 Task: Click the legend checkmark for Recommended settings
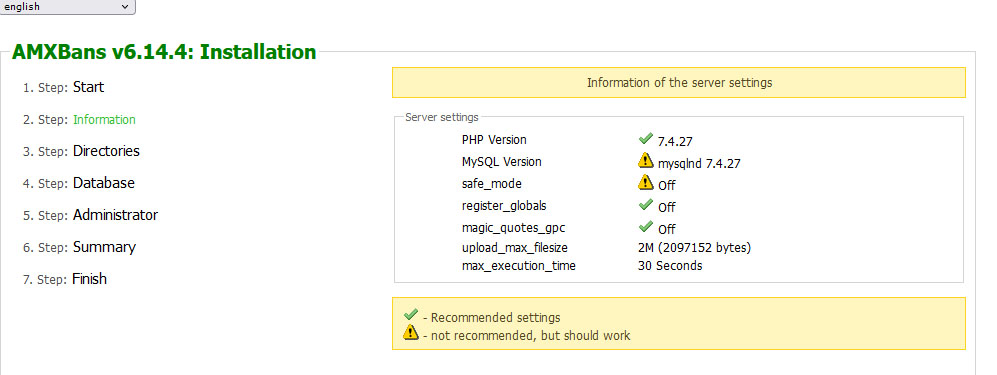411,315
